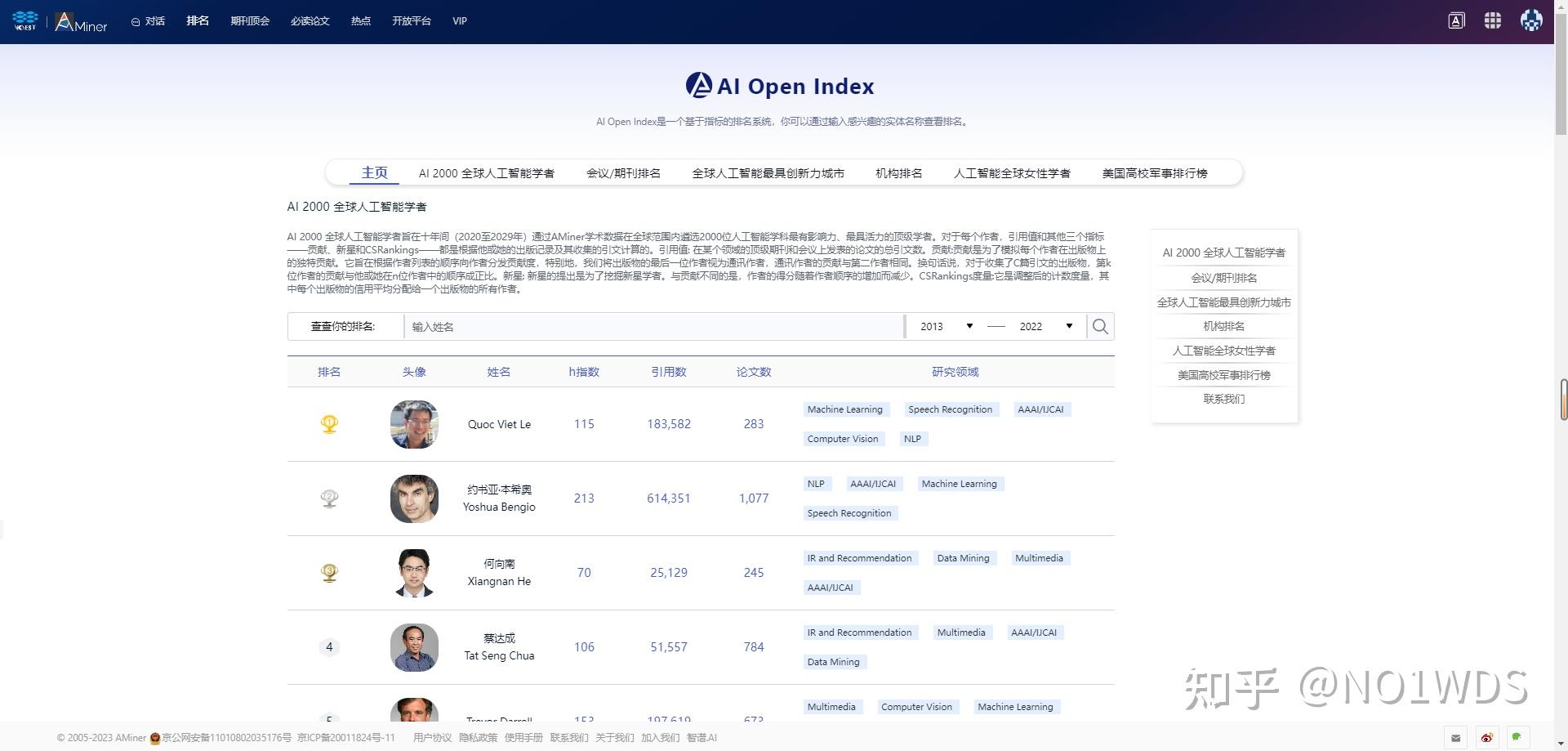
Task: Share via the WeChat icon in the footer
Action: 1517,738
